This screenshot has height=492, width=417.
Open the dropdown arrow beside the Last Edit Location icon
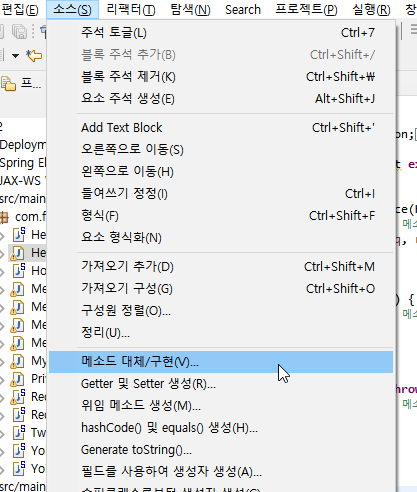click(15, 56)
